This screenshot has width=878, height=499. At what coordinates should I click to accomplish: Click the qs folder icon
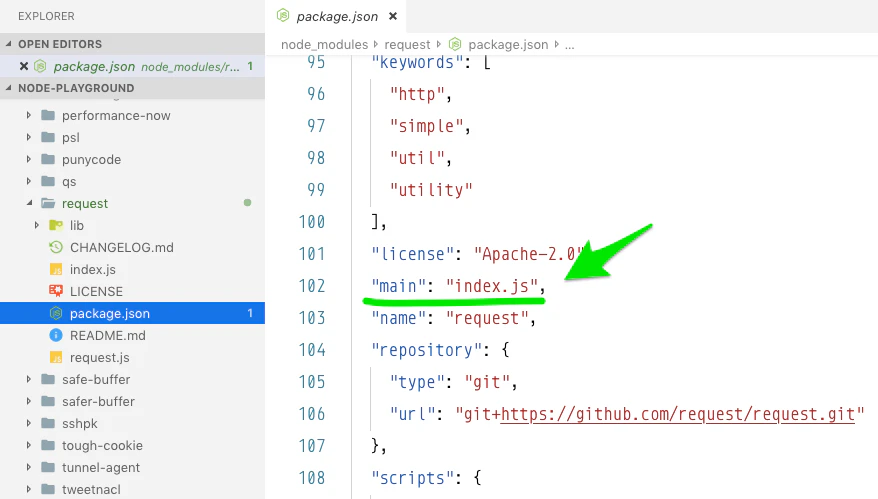tap(48, 181)
